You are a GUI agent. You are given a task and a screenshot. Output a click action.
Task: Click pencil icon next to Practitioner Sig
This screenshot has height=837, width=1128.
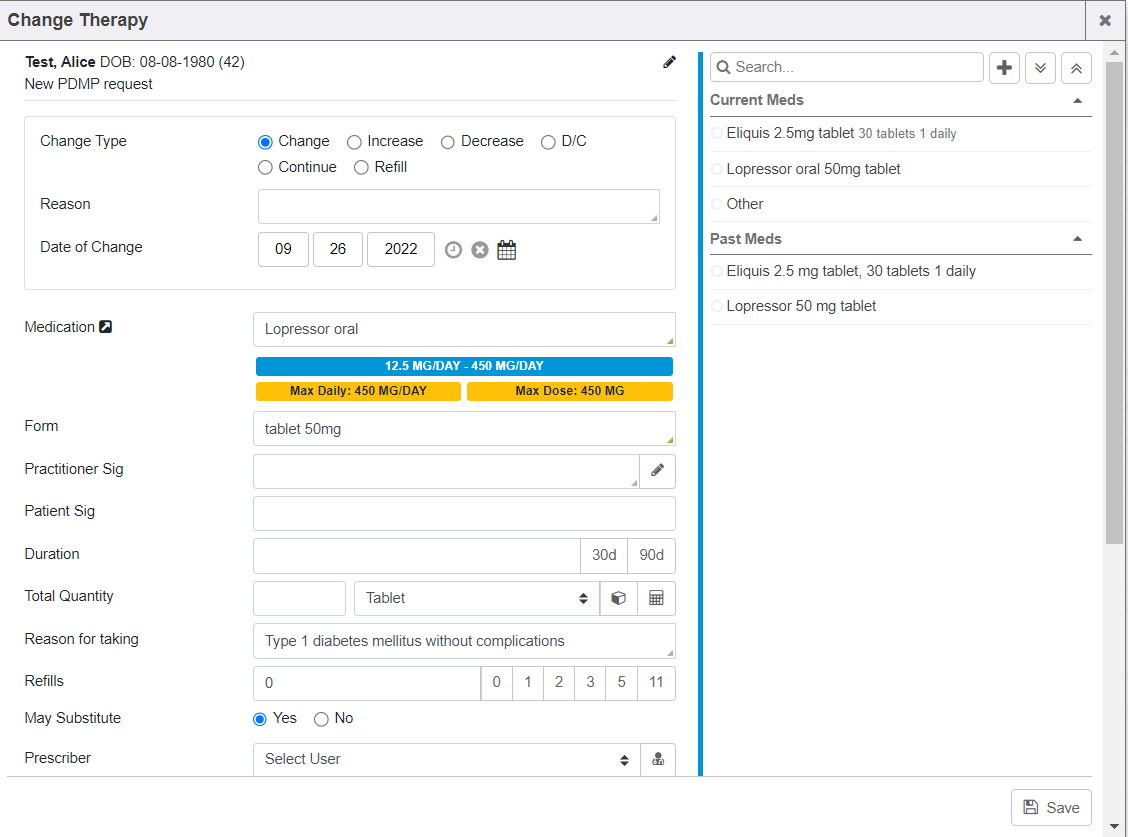tap(657, 471)
